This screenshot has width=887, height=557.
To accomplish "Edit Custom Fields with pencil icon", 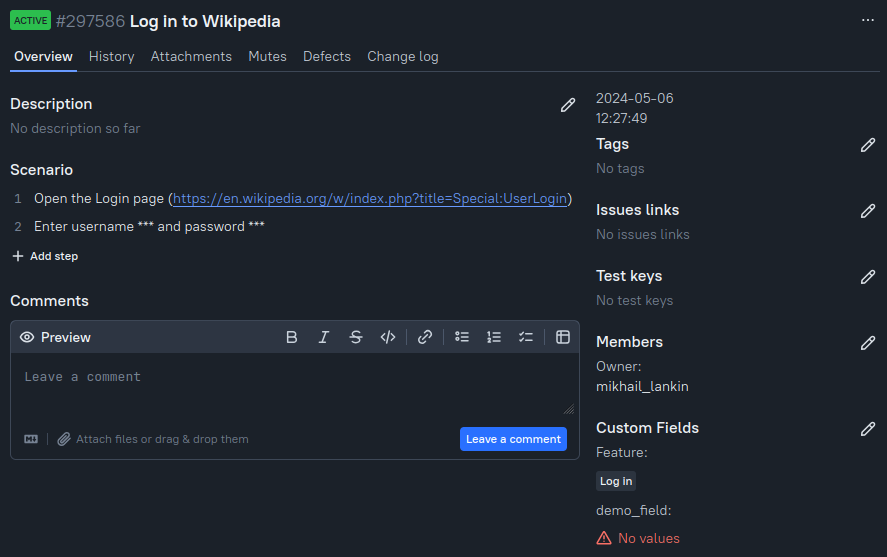I will pos(868,429).
